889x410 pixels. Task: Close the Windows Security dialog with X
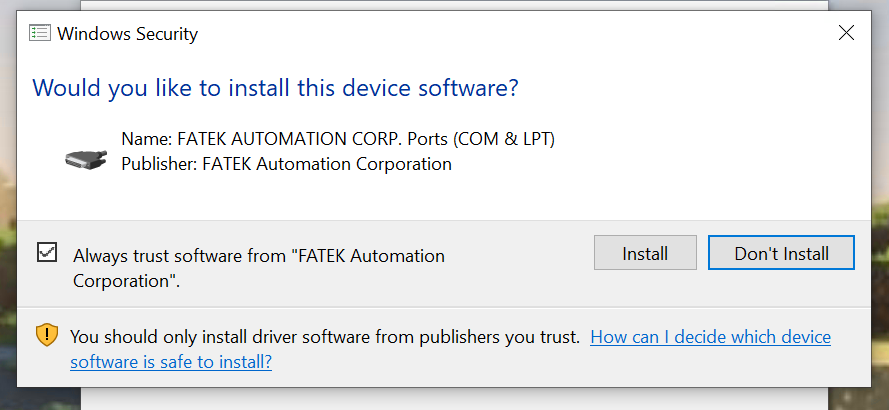pyautogui.click(x=846, y=33)
